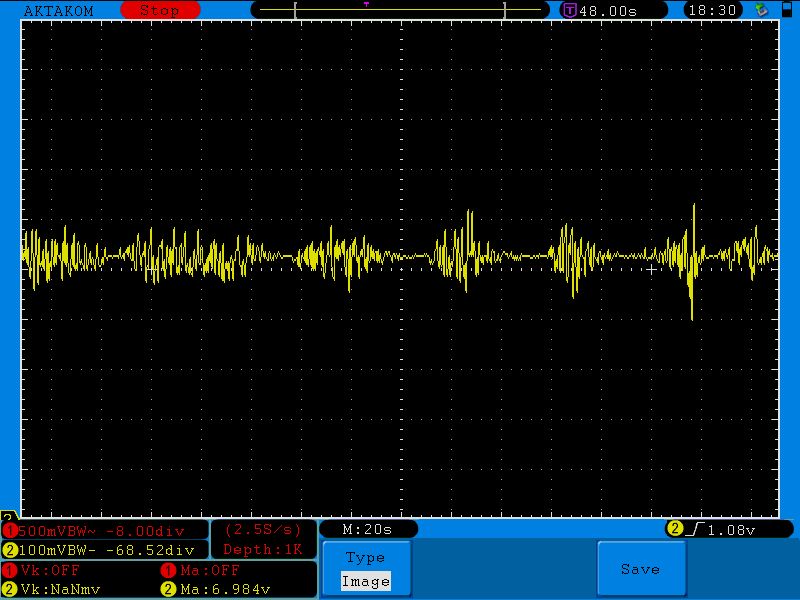This screenshot has height=600, width=800.
Task: Click the Depth:1K memory depth readout
Action: (x=263, y=549)
